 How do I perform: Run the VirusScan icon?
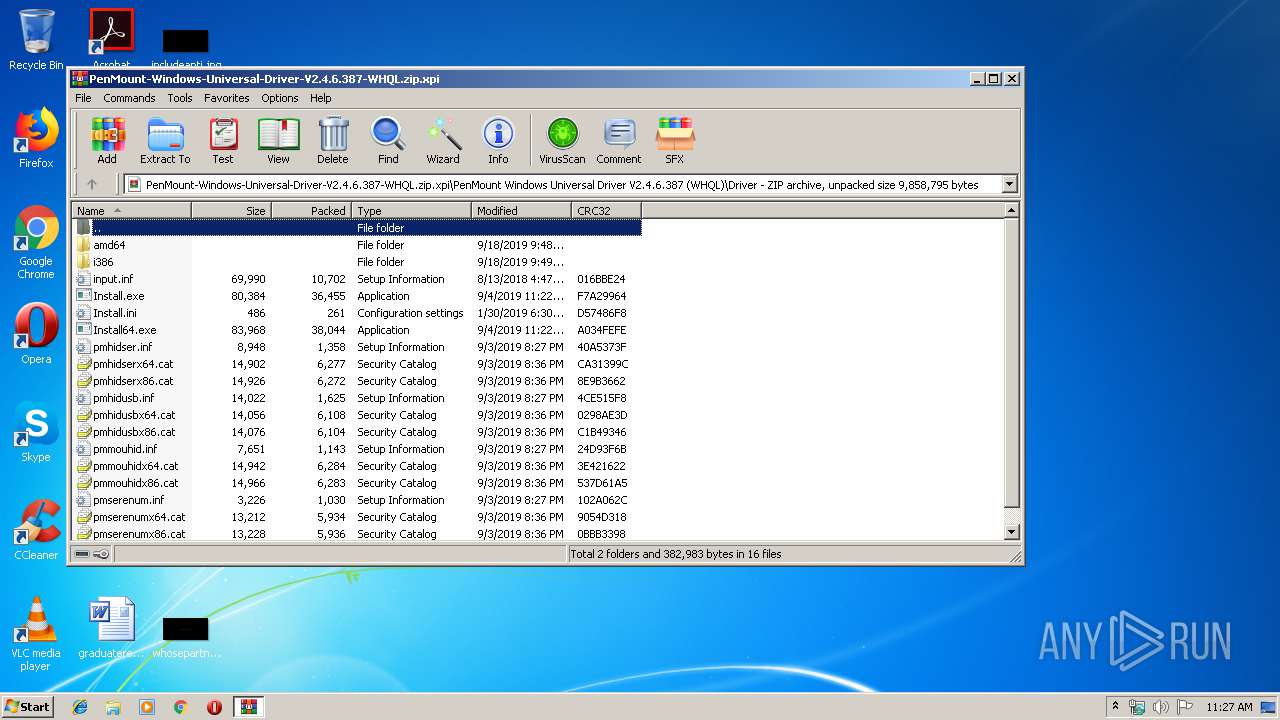562,140
